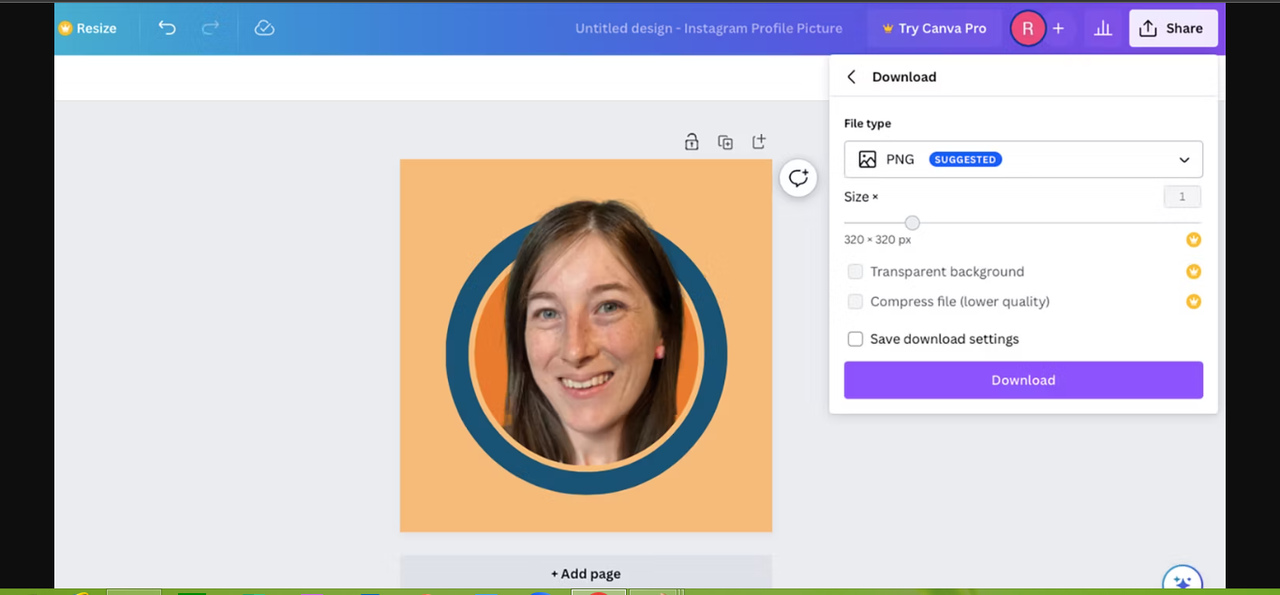Image resolution: width=1280 pixels, height=595 pixels.
Task: Toggle the Compress file checkbox
Action: [855, 302]
